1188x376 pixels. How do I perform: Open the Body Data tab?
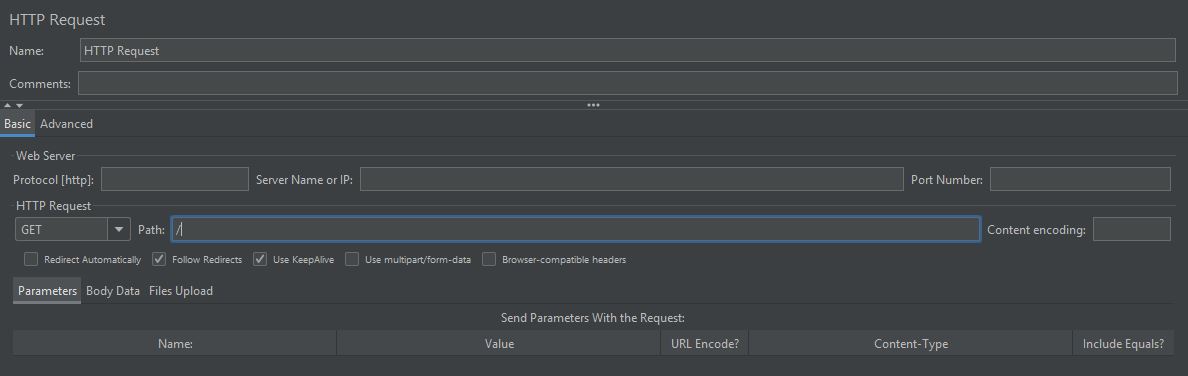(113, 291)
